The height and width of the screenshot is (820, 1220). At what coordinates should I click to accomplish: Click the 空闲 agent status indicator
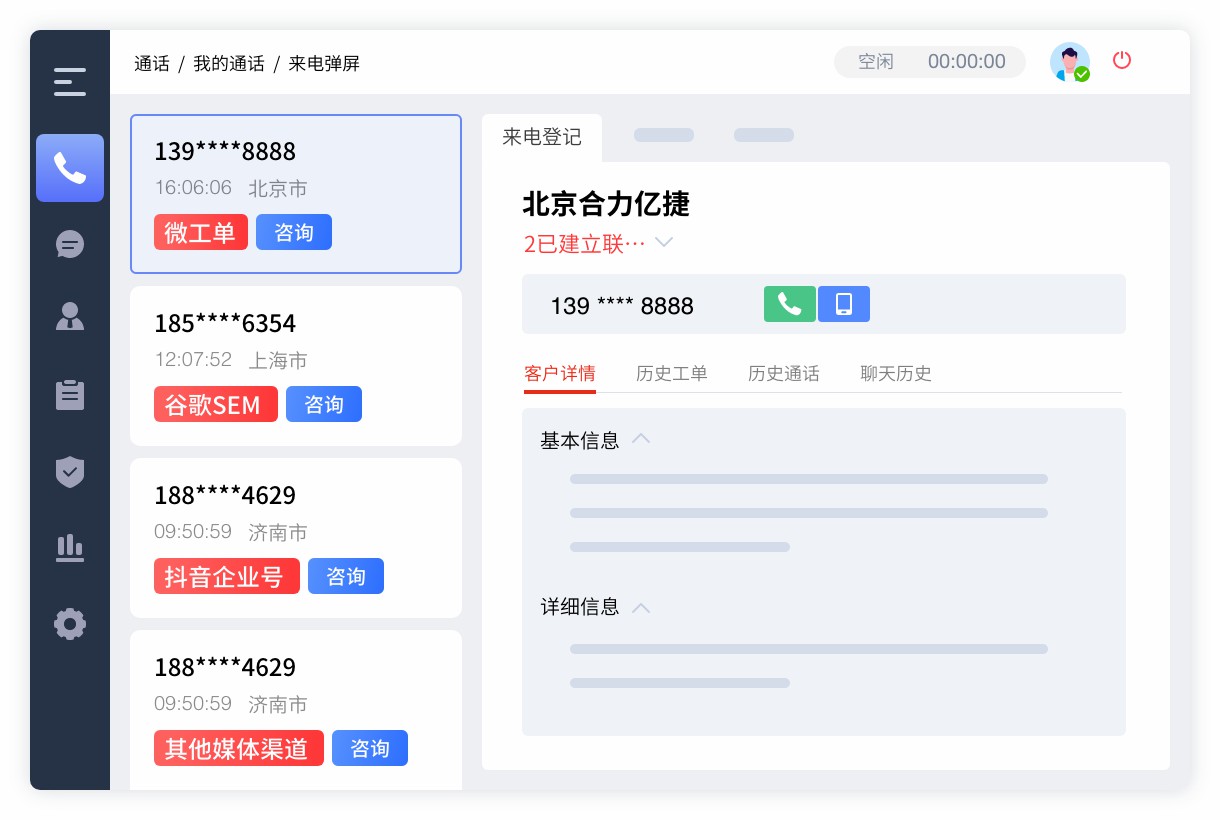(875, 62)
